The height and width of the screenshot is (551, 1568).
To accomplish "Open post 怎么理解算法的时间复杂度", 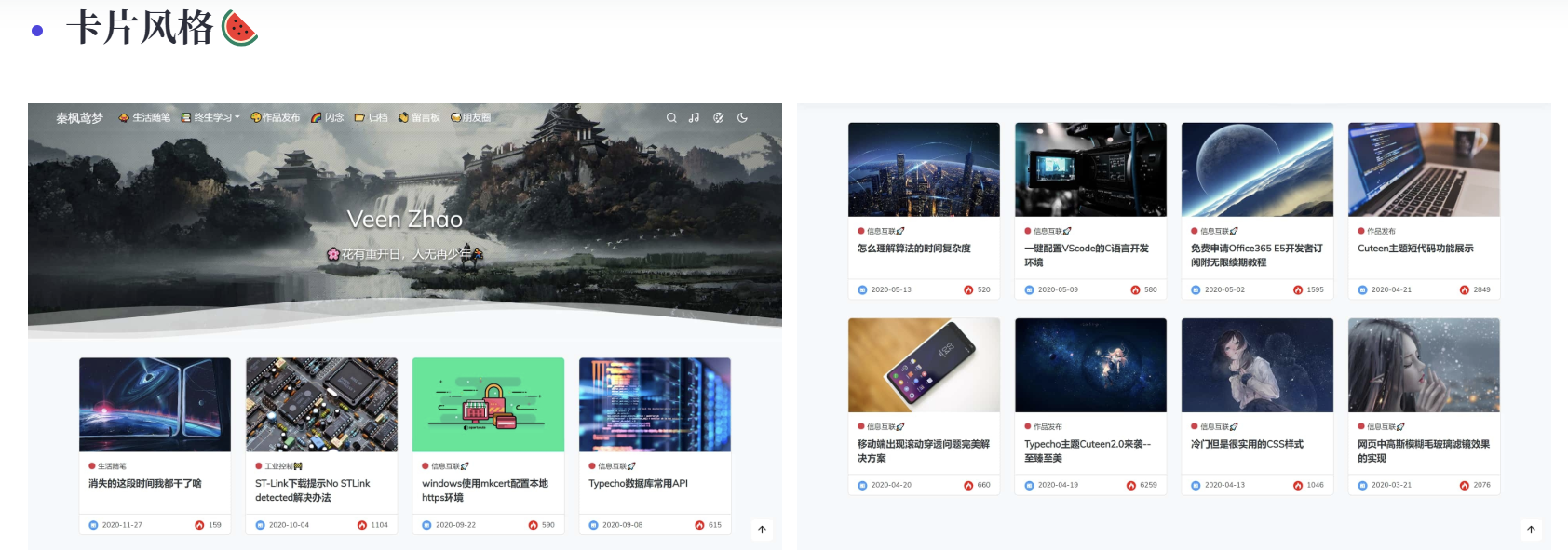I will pos(913,249).
